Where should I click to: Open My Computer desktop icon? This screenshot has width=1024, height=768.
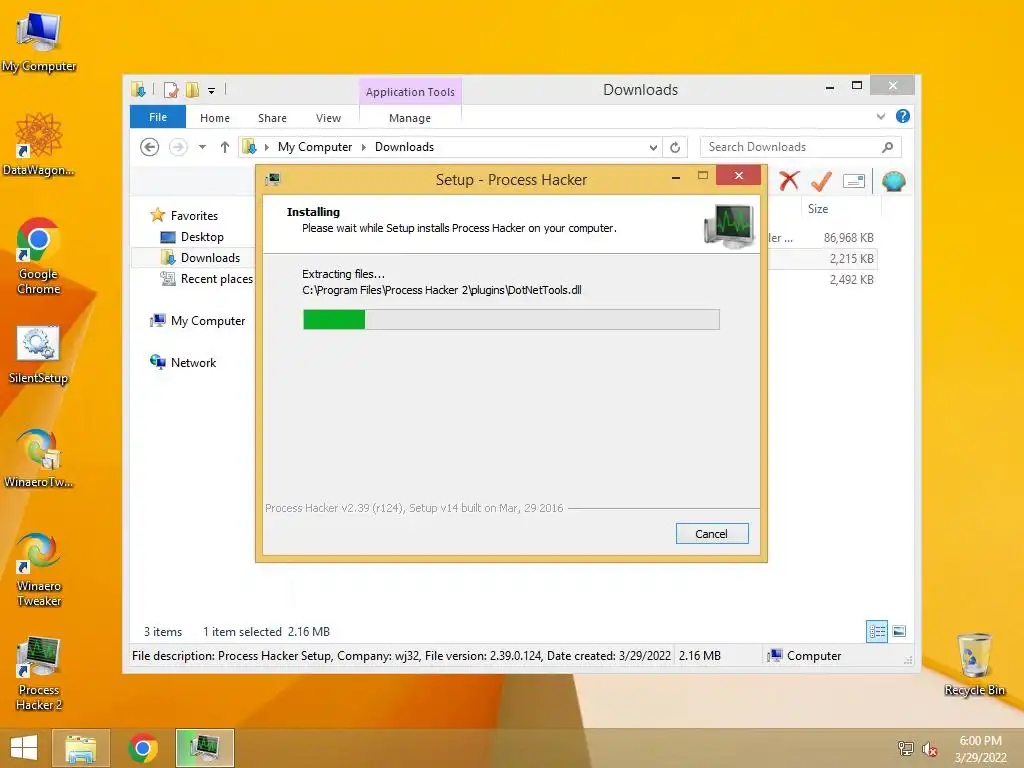(39, 42)
